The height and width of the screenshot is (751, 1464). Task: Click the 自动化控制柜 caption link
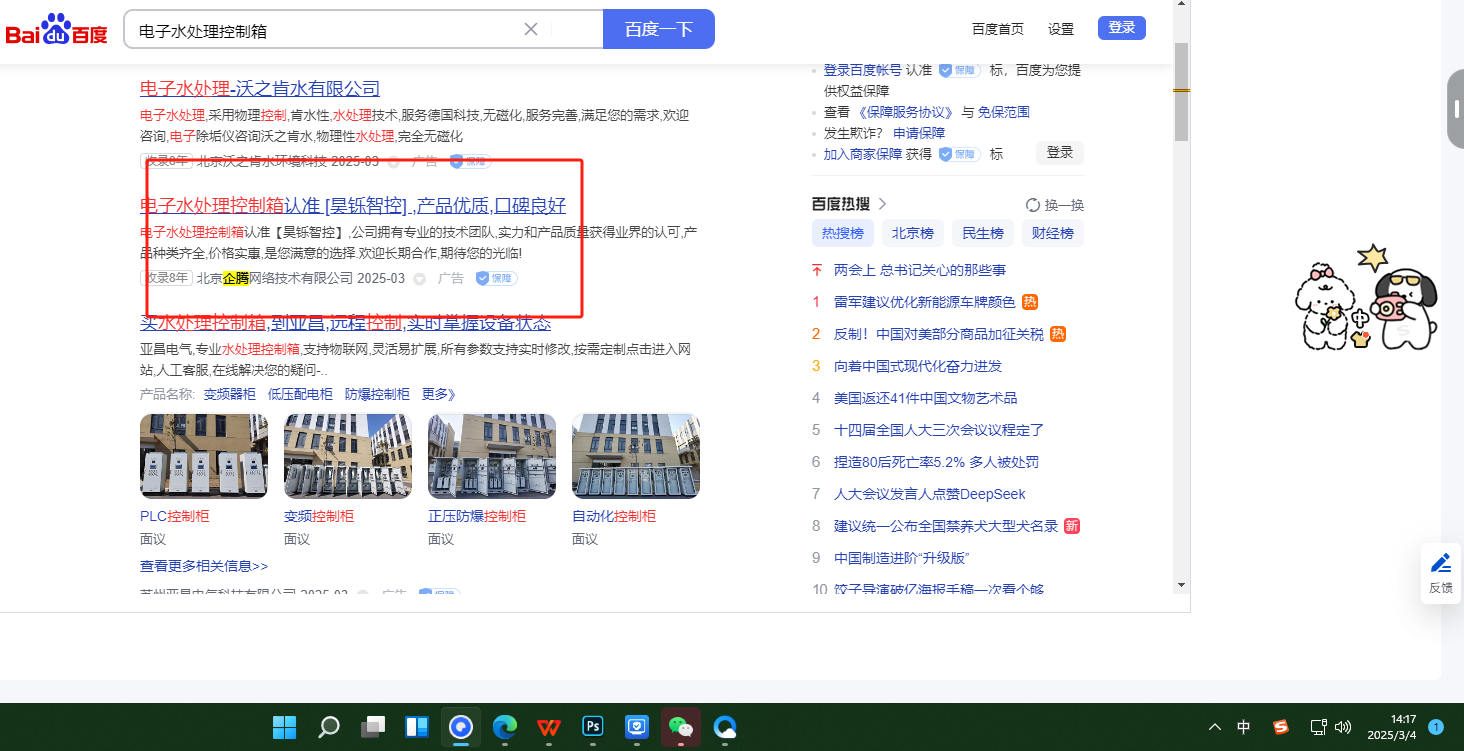[x=614, y=516]
